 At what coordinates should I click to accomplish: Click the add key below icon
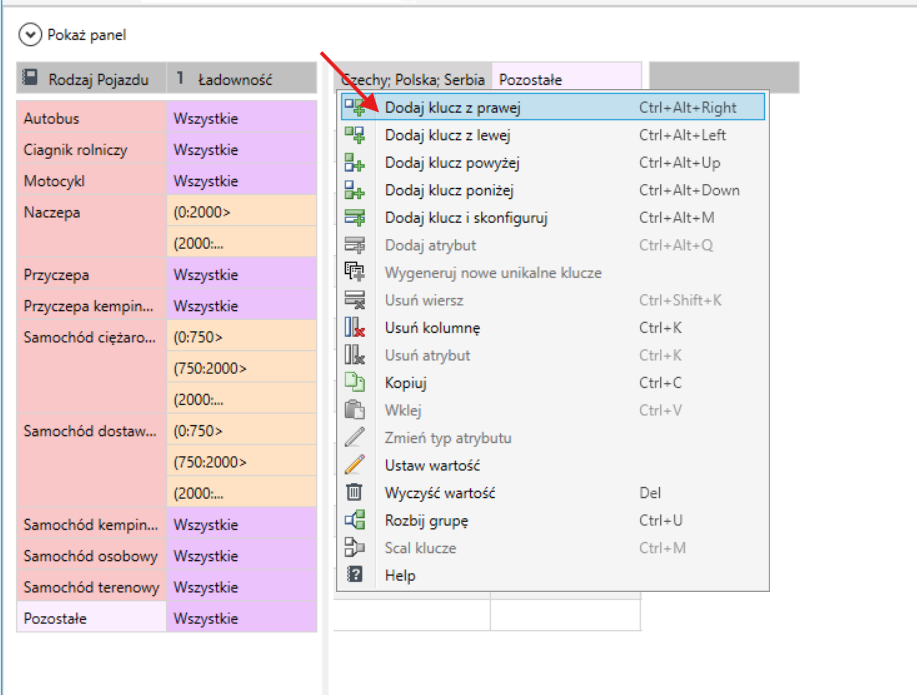[x=354, y=190]
